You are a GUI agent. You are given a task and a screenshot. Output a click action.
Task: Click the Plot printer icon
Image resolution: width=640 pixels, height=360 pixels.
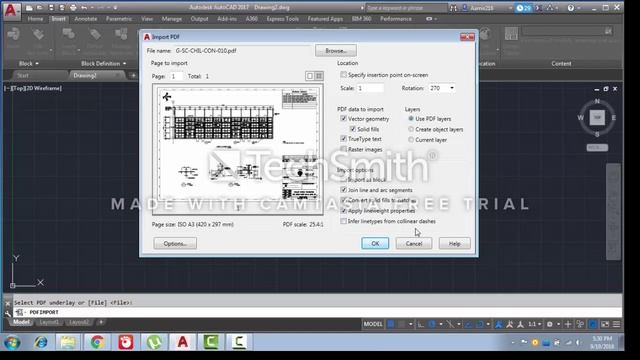(73, 8)
